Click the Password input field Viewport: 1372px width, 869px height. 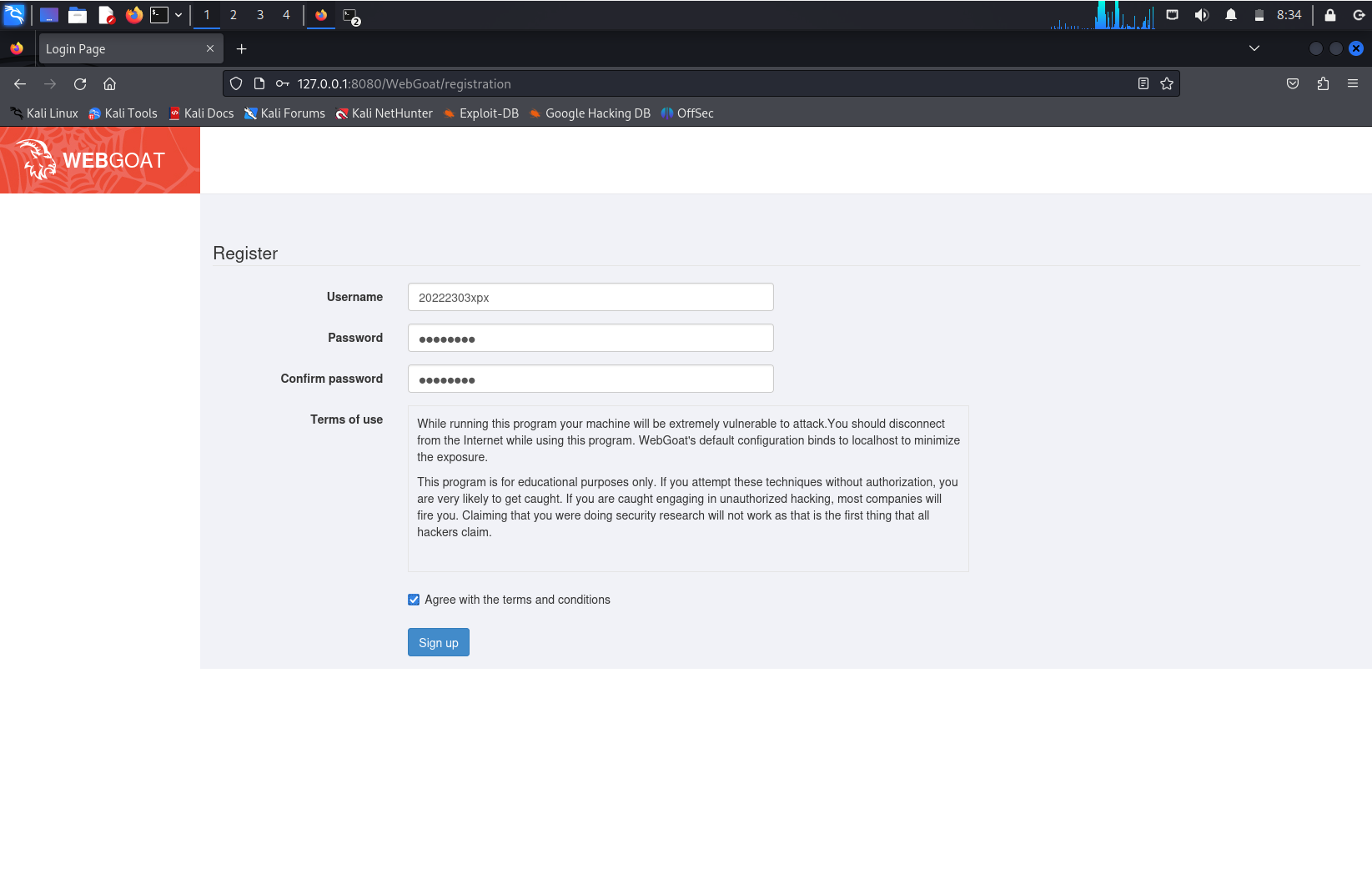pos(591,338)
